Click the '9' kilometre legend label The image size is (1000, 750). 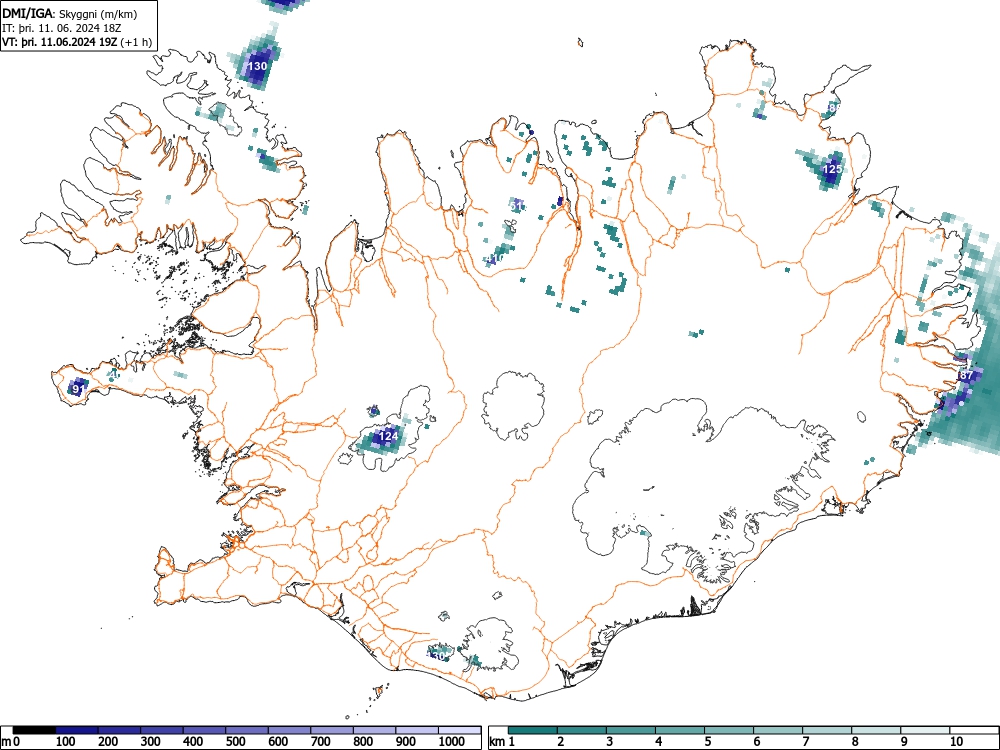[904, 742]
